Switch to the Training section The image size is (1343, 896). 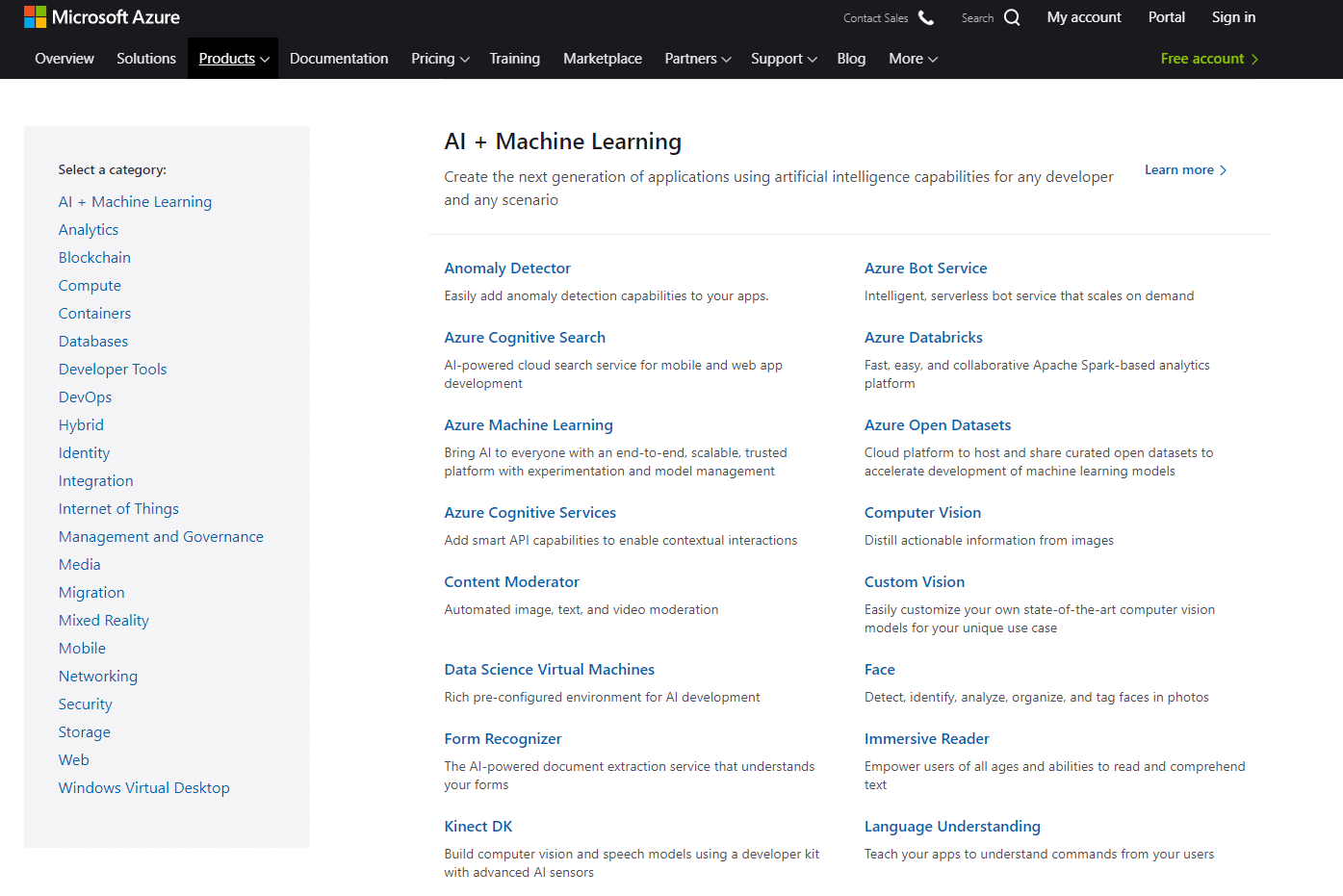[x=515, y=58]
